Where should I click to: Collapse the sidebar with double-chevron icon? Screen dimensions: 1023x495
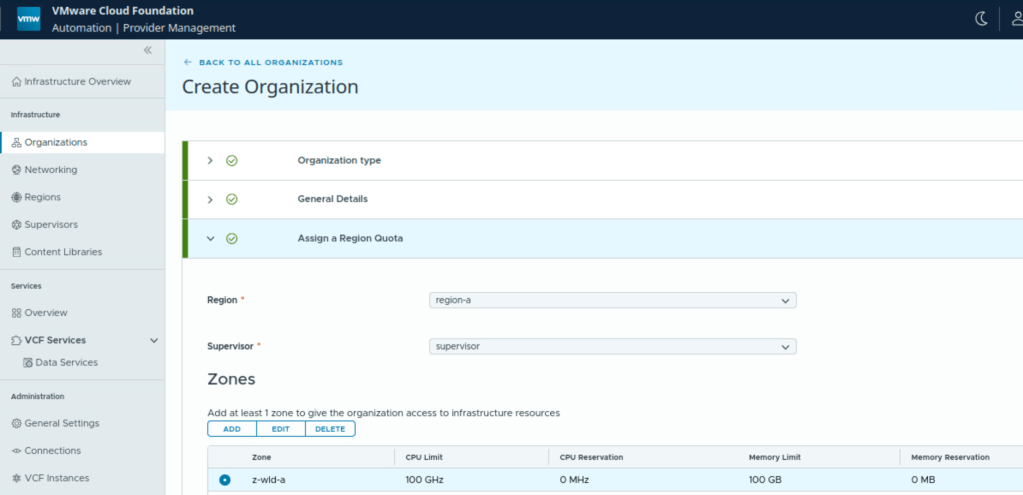(x=148, y=50)
